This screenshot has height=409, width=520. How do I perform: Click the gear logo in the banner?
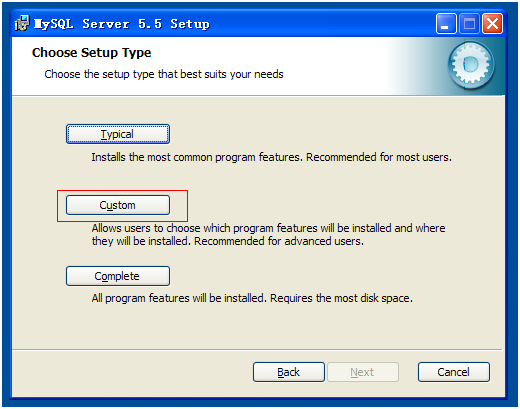pyautogui.click(x=471, y=65)
